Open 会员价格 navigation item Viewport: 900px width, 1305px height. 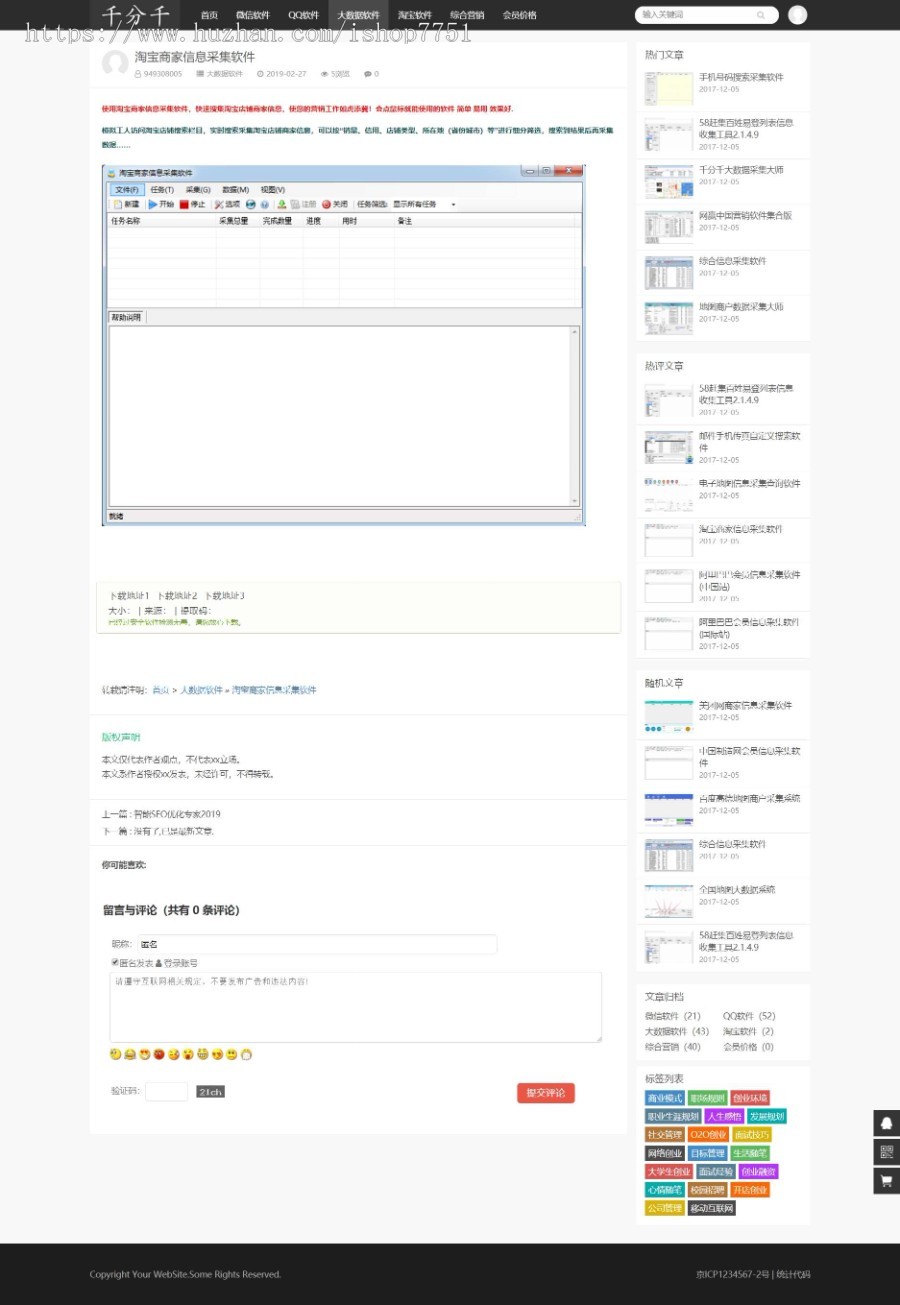519,15
